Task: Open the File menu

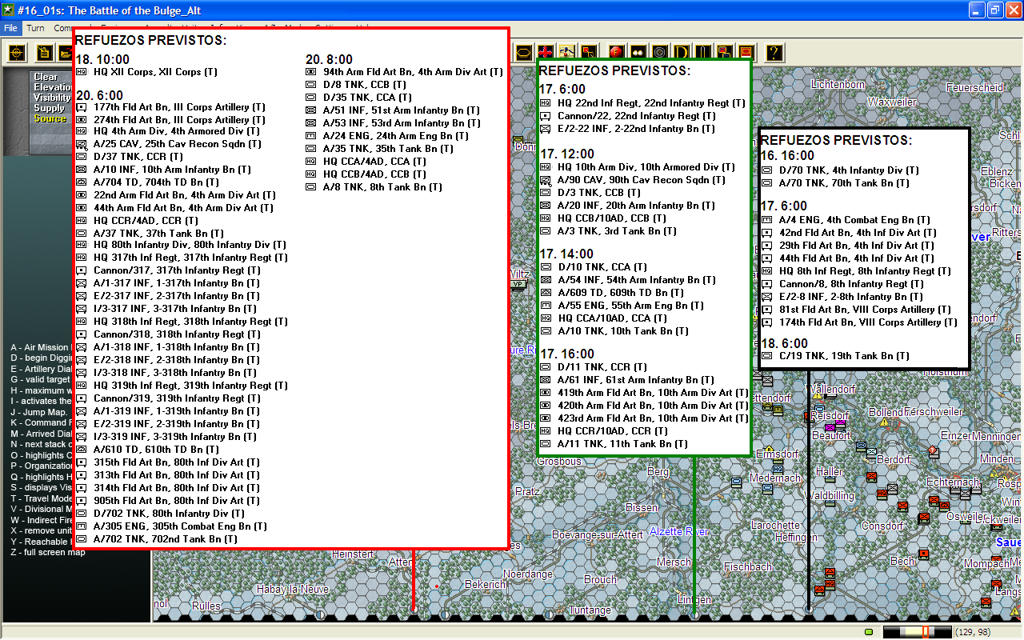Action: click(x=10, y=28)
